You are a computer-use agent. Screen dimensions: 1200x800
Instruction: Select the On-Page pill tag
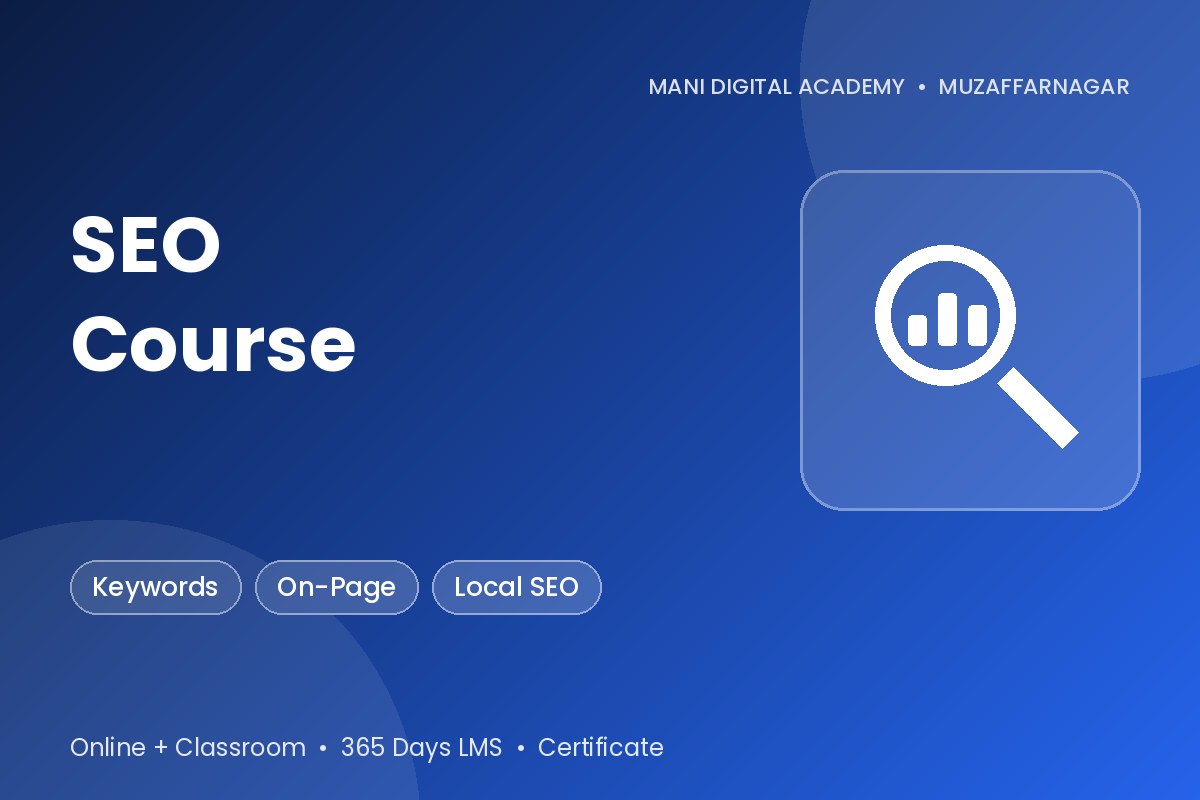(337, 587)
